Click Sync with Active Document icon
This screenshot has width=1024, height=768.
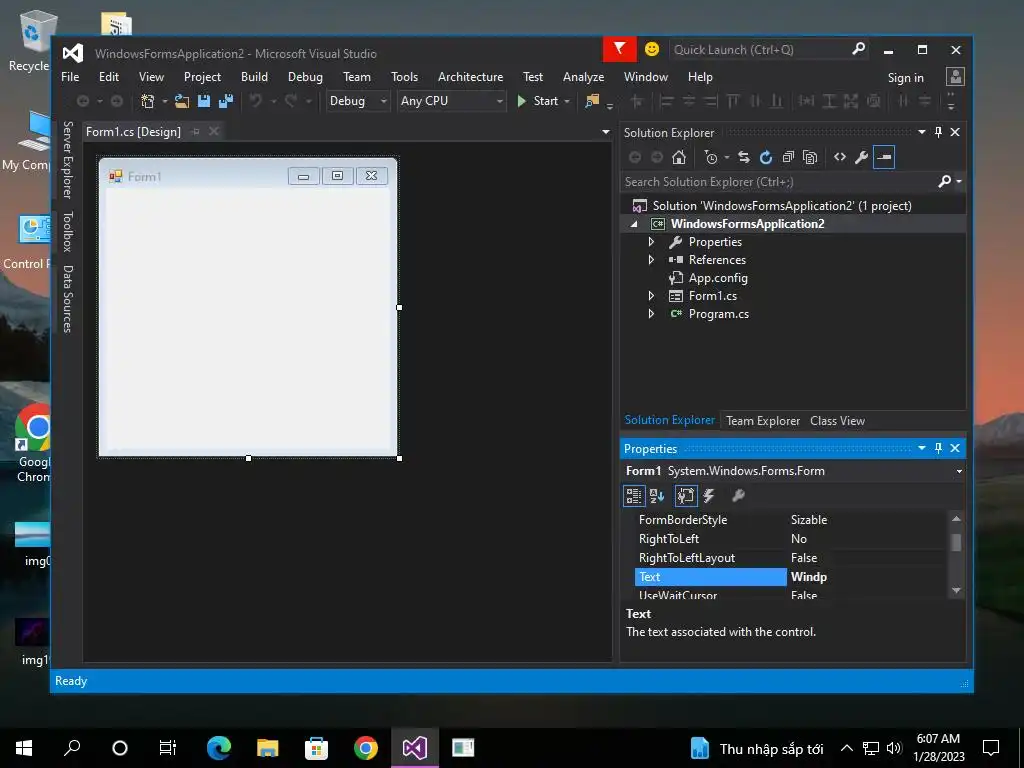744,157
